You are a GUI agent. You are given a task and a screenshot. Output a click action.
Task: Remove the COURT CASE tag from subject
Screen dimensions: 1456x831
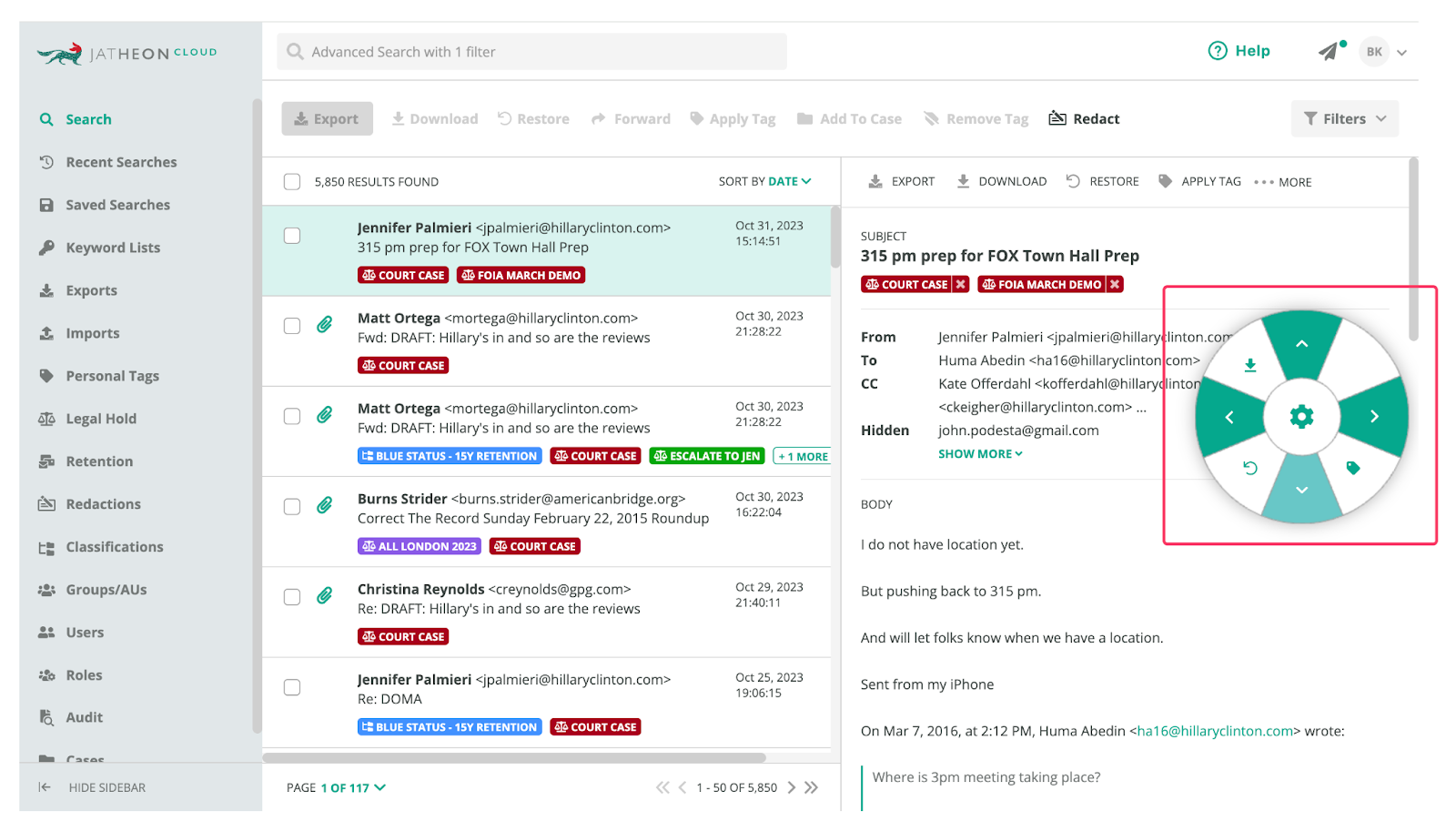pos(960,285)
